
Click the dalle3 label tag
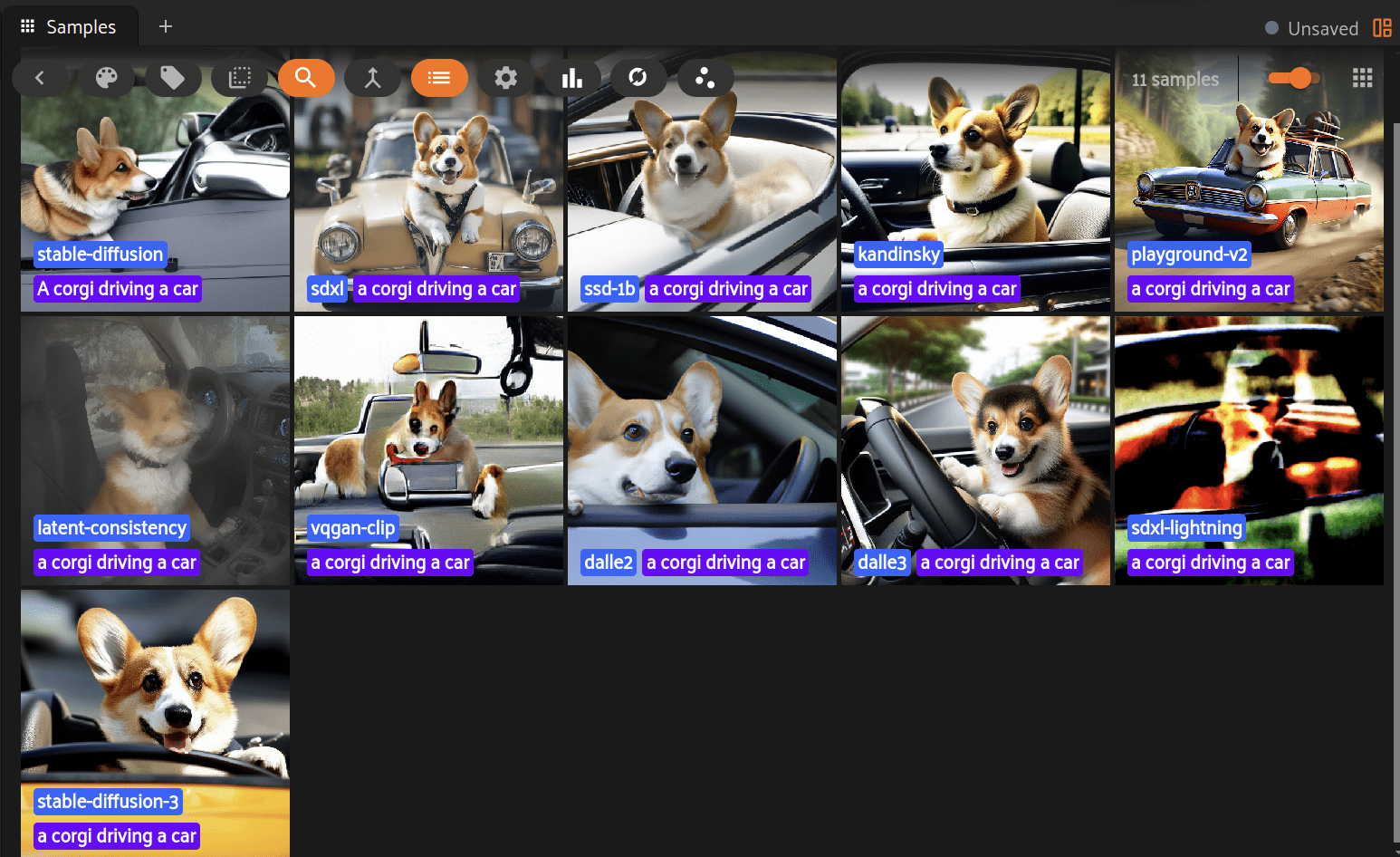click(882, 563)
